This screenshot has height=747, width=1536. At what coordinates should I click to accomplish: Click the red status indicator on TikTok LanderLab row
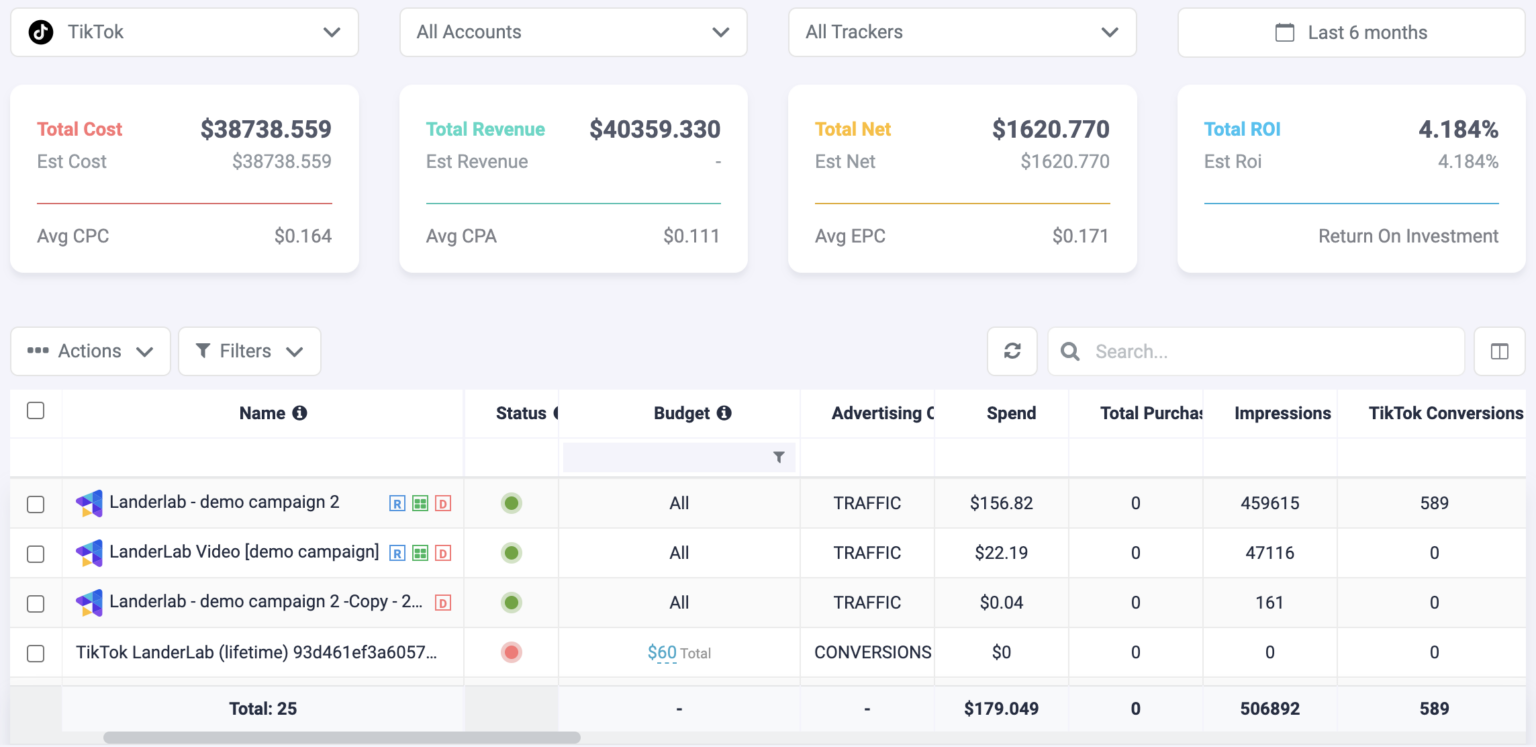pos(511,652)
